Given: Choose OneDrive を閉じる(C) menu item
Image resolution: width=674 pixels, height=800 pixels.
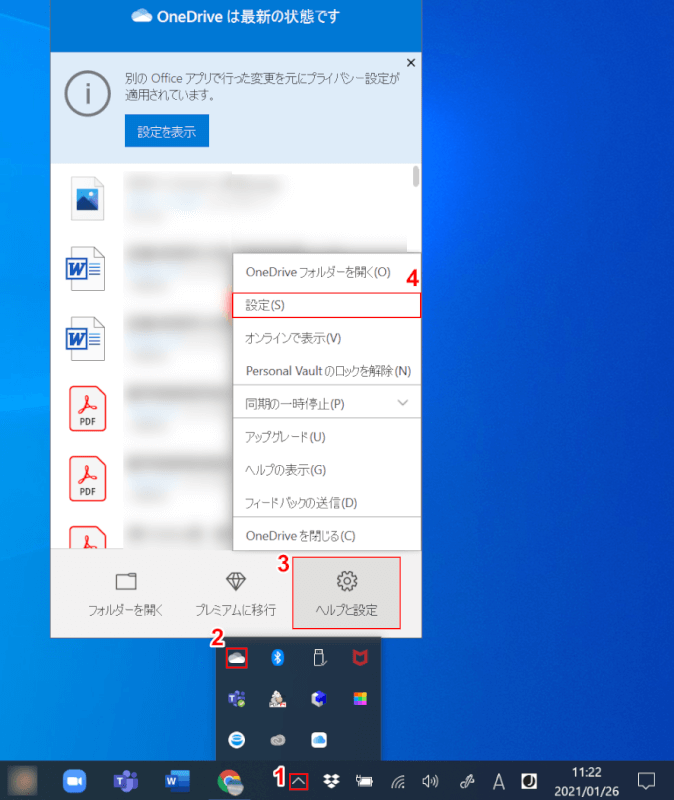Looking at the screenshot, I should click(x=326, y=535).
